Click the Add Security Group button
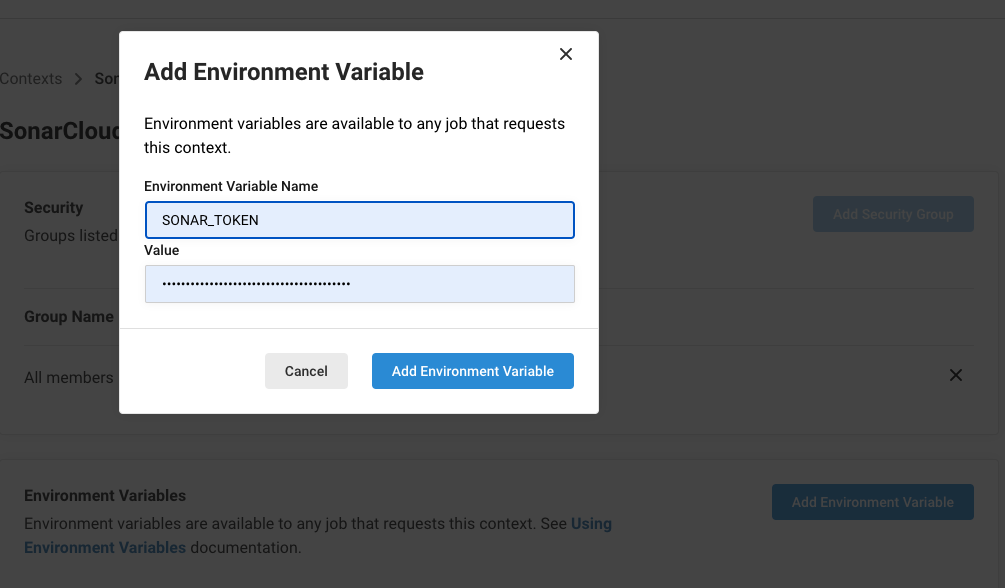This screenshot has width=1005, height=588. [x=892, y=214]
